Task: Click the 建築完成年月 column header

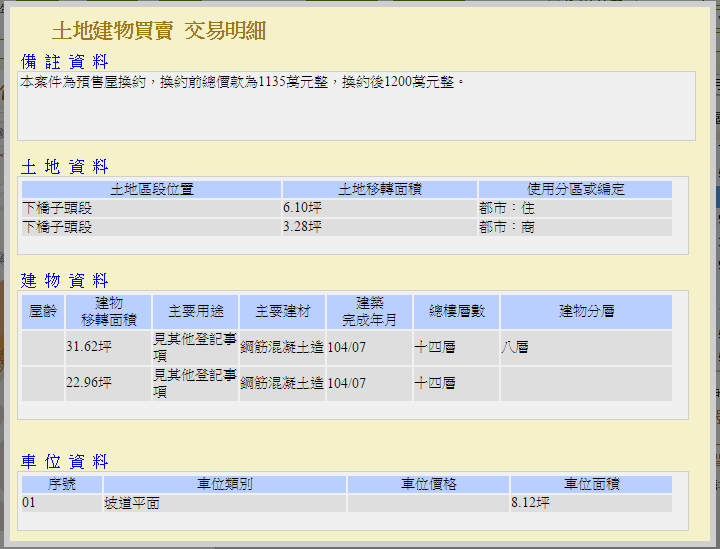Action: 369,312
